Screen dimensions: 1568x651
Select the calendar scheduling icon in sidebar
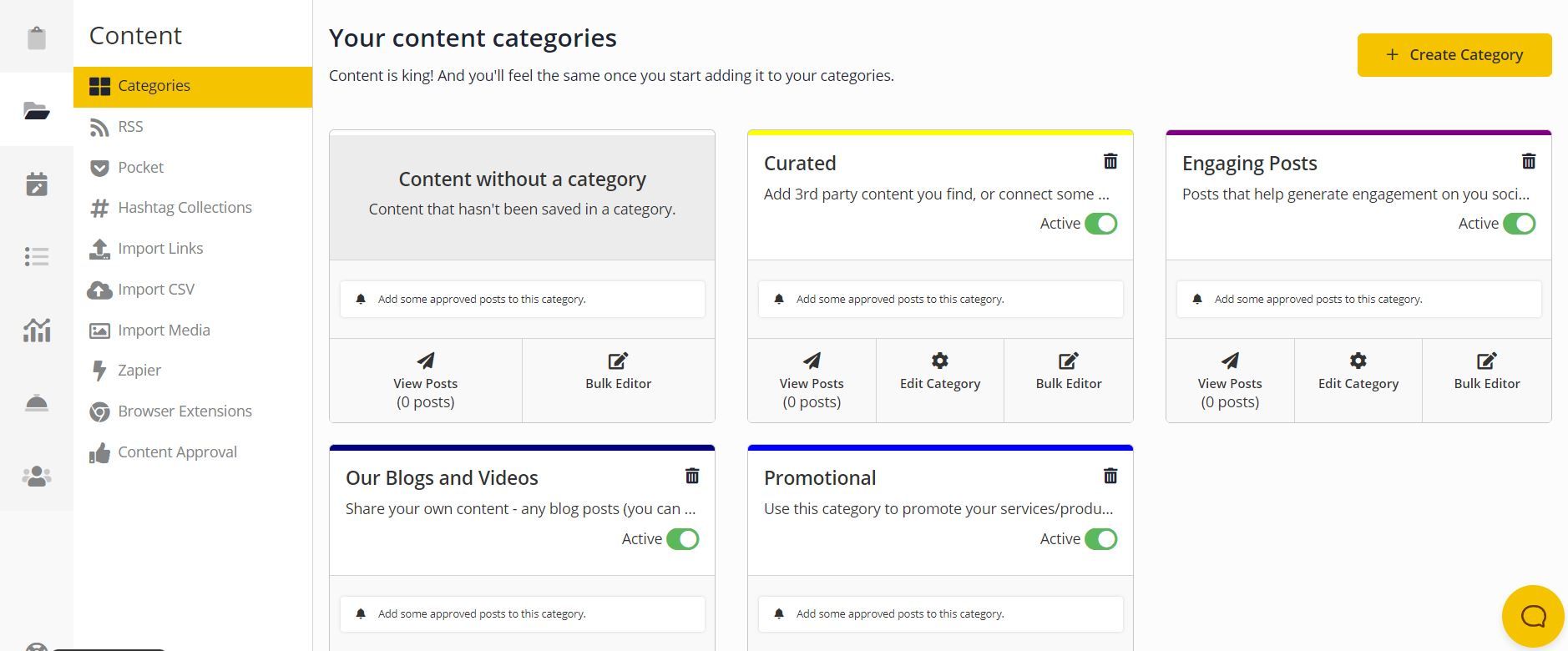pos(37,183)
